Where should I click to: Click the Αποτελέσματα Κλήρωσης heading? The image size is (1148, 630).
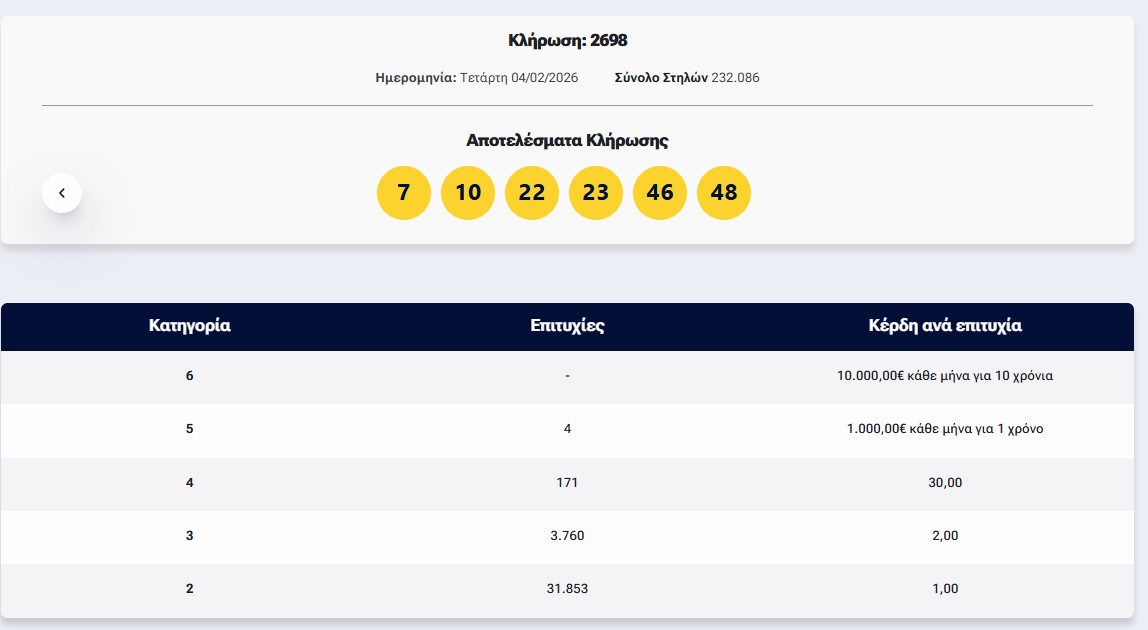pos(567,141)
